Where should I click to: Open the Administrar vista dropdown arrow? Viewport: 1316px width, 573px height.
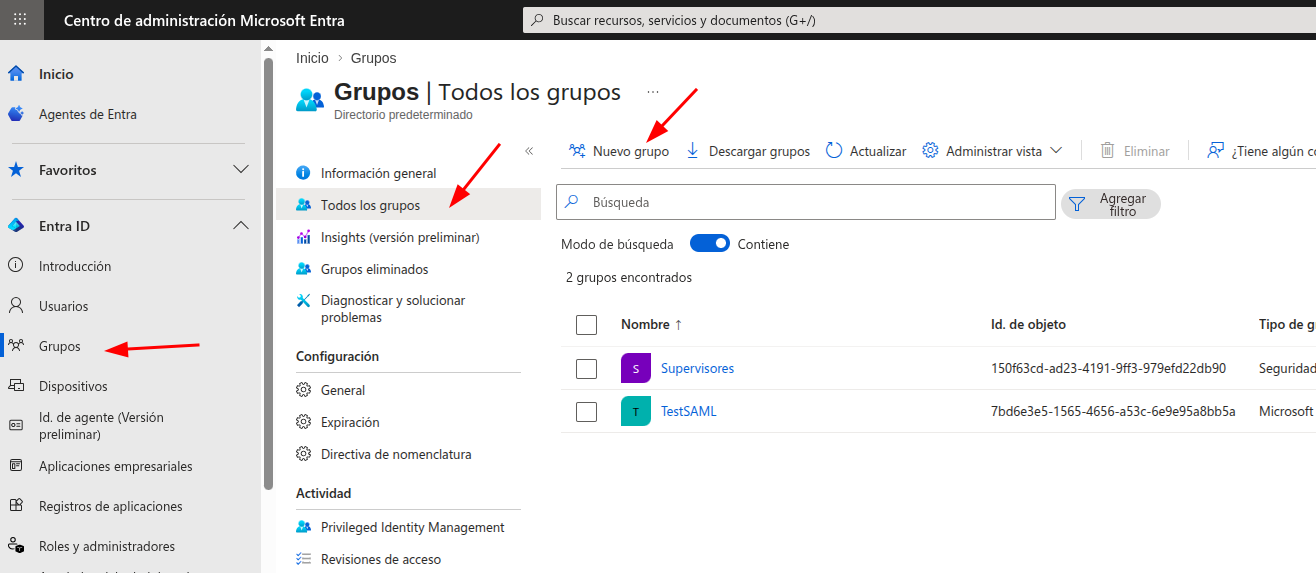point(1056,152)
